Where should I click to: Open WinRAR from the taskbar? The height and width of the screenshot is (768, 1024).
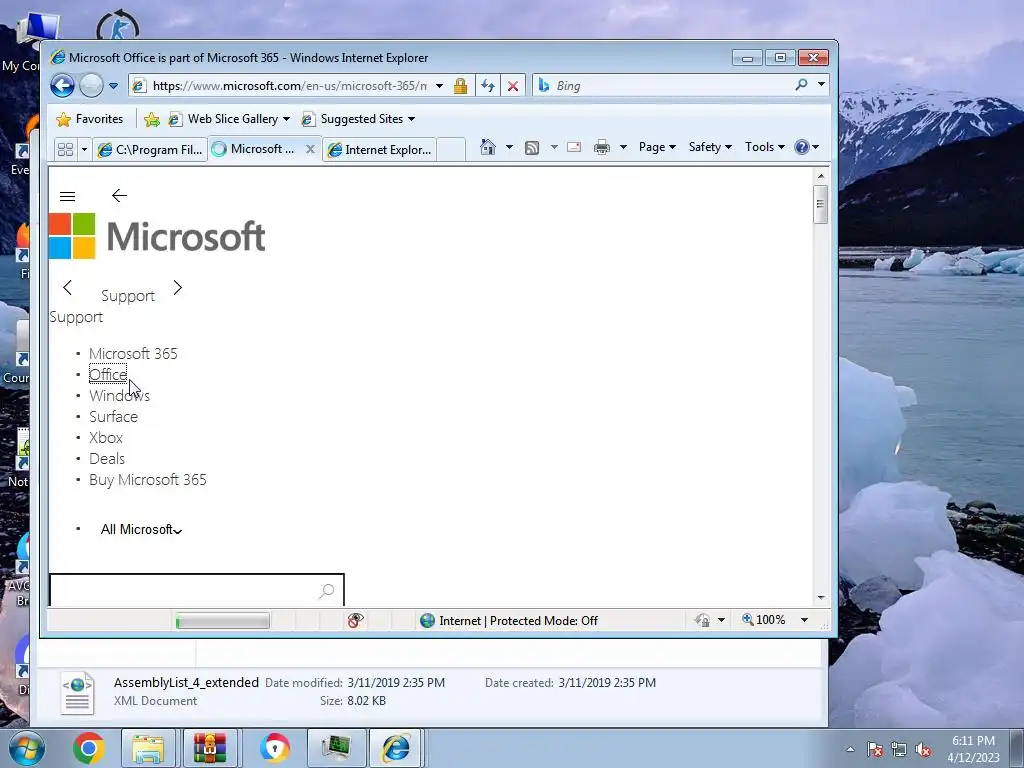coord(210,748)
